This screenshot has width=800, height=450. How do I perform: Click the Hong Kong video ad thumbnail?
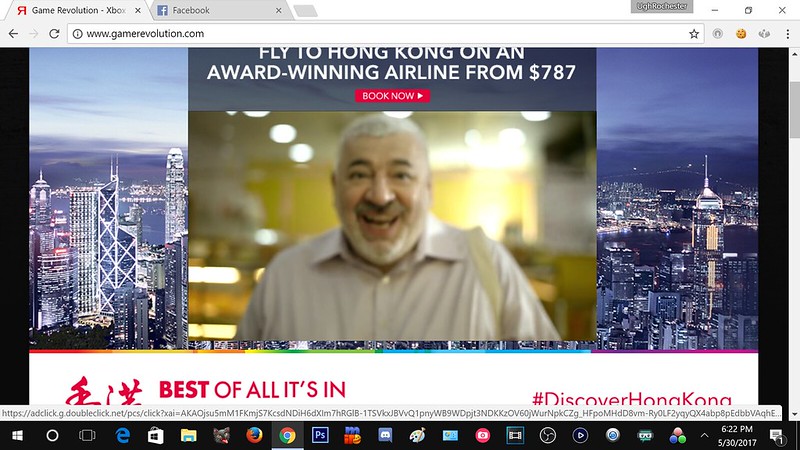coord(392,226)
